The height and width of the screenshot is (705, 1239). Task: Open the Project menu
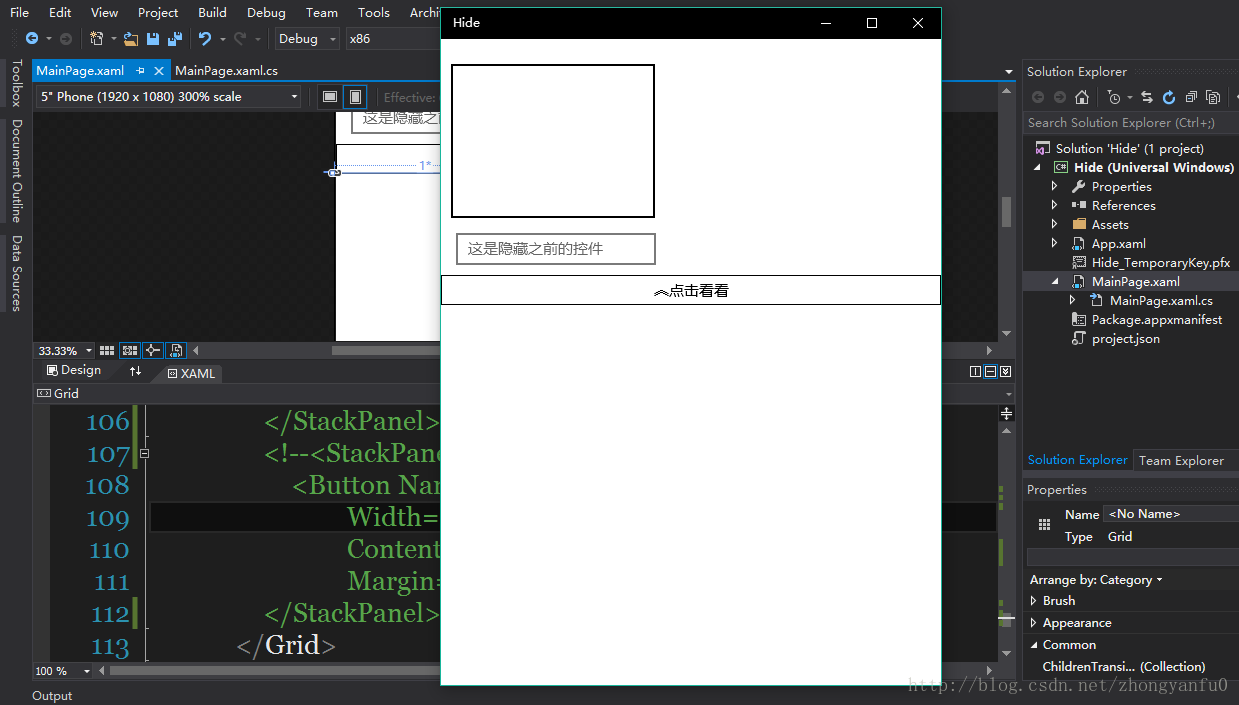(158, 13)
